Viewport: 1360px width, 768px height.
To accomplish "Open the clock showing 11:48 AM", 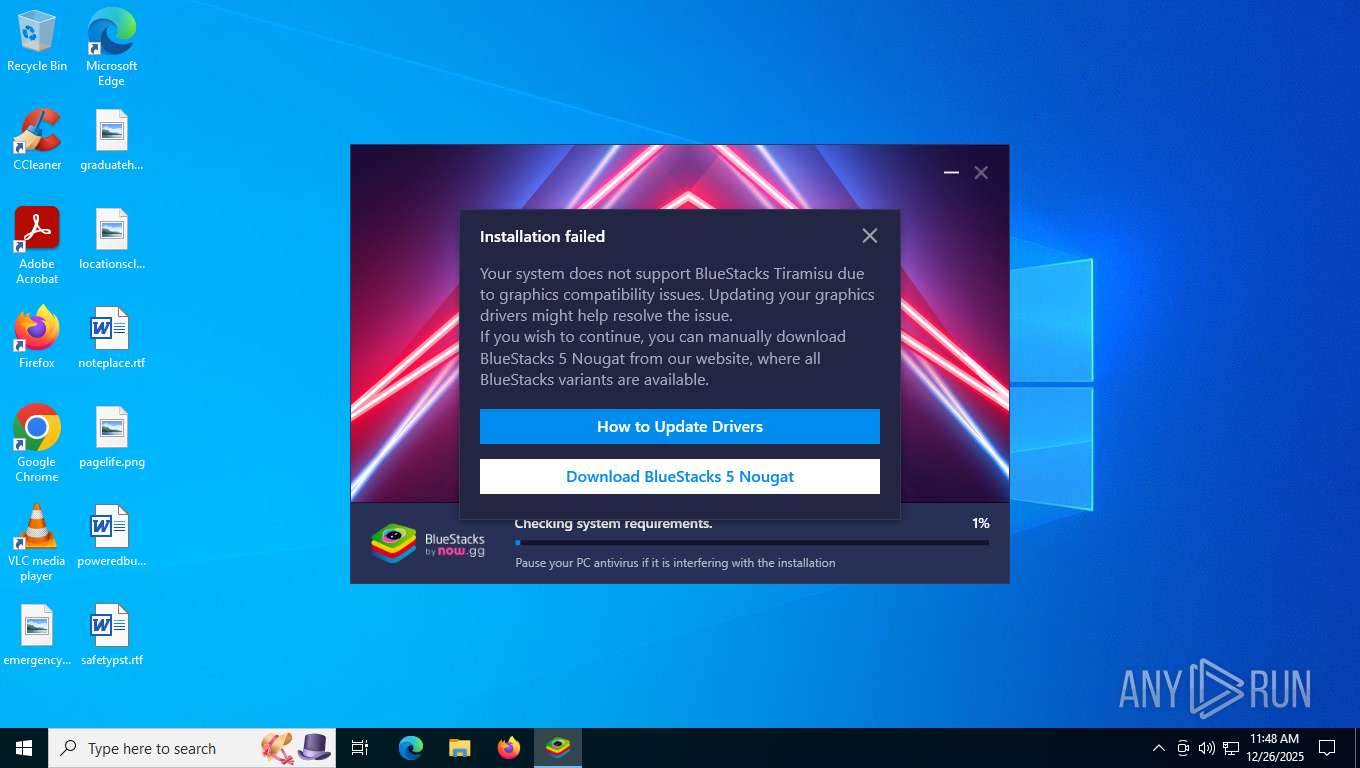I will pos(1274,748).
